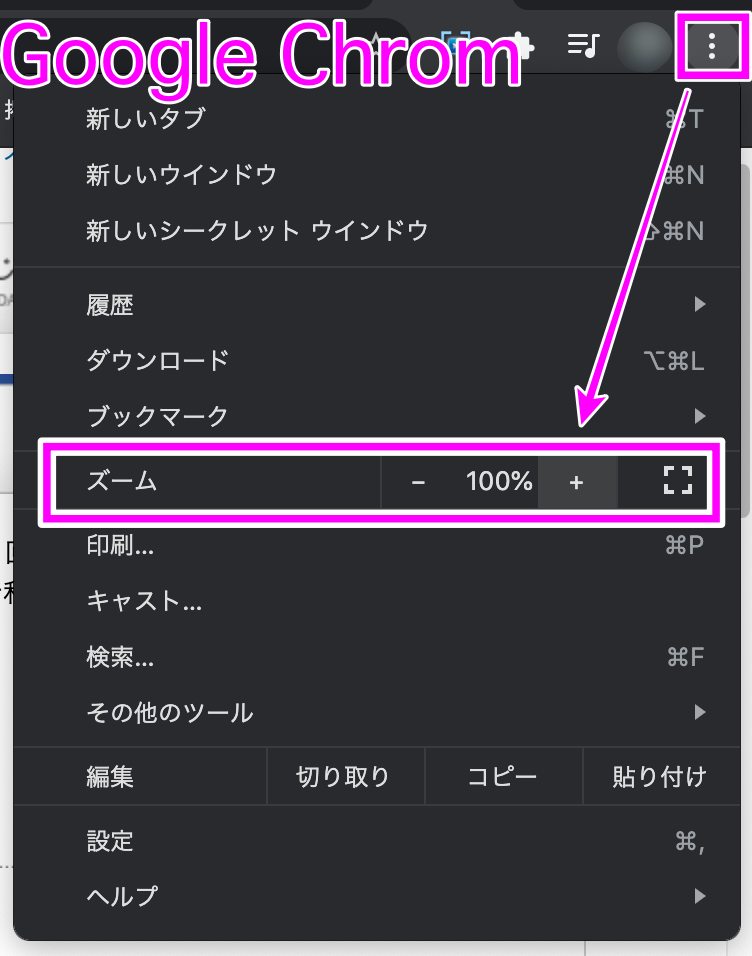Image resolution: width=752 pixels, height=956 pixels.
Task: Choose 新しいウインドウ from menu
Action: [x=377, y=175]
